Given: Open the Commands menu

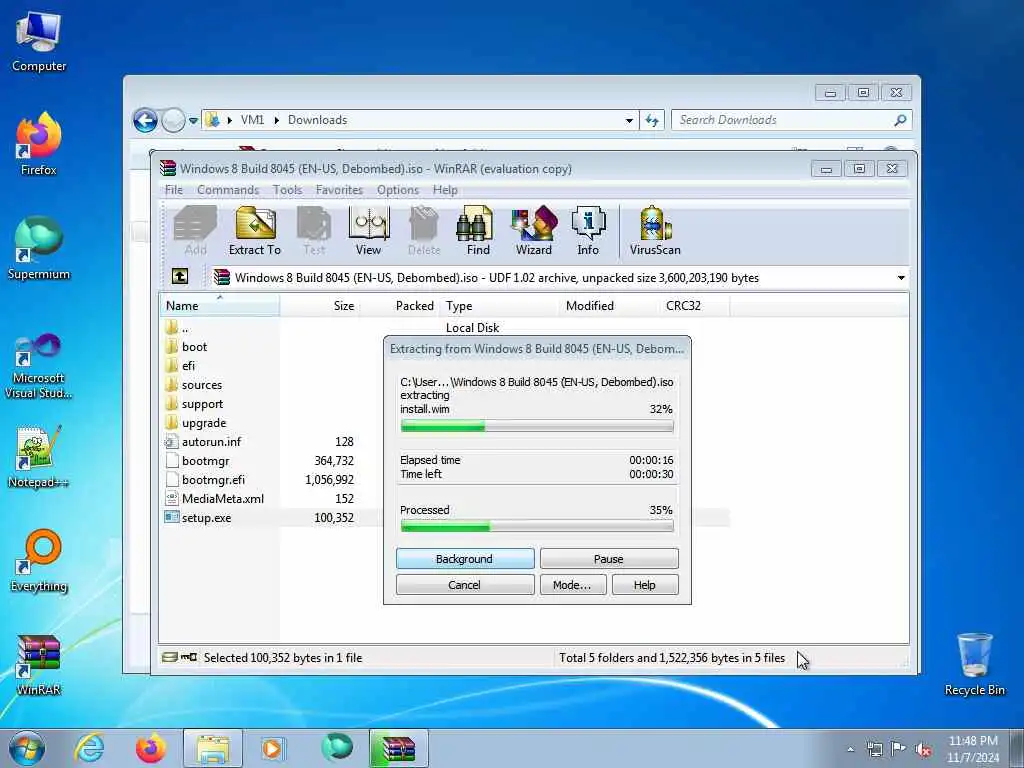Looking at the screenshot, I should click(x=228, y=190).
